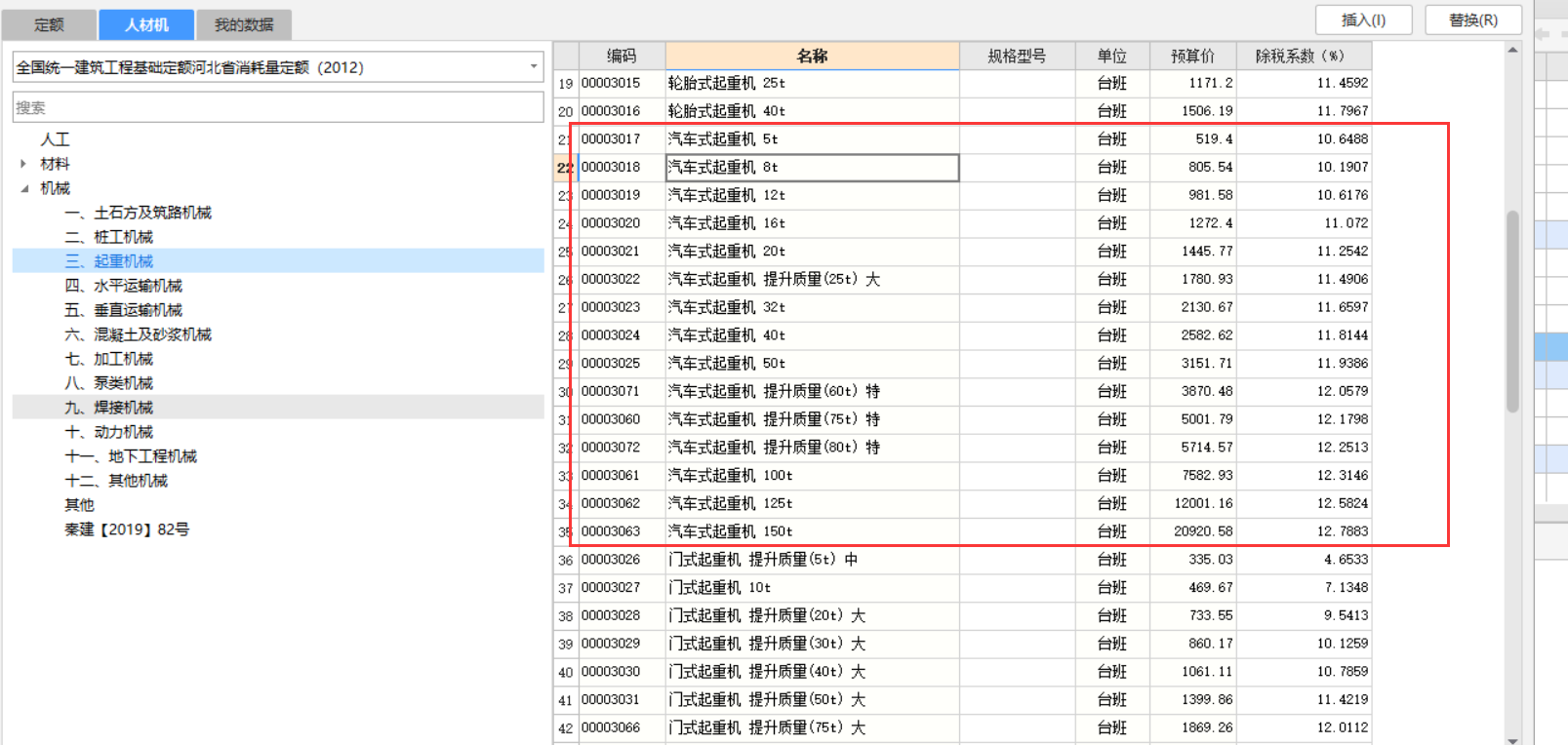Select 五、垂直运输机械 category

pyautogui.click(x=123, y=310)
